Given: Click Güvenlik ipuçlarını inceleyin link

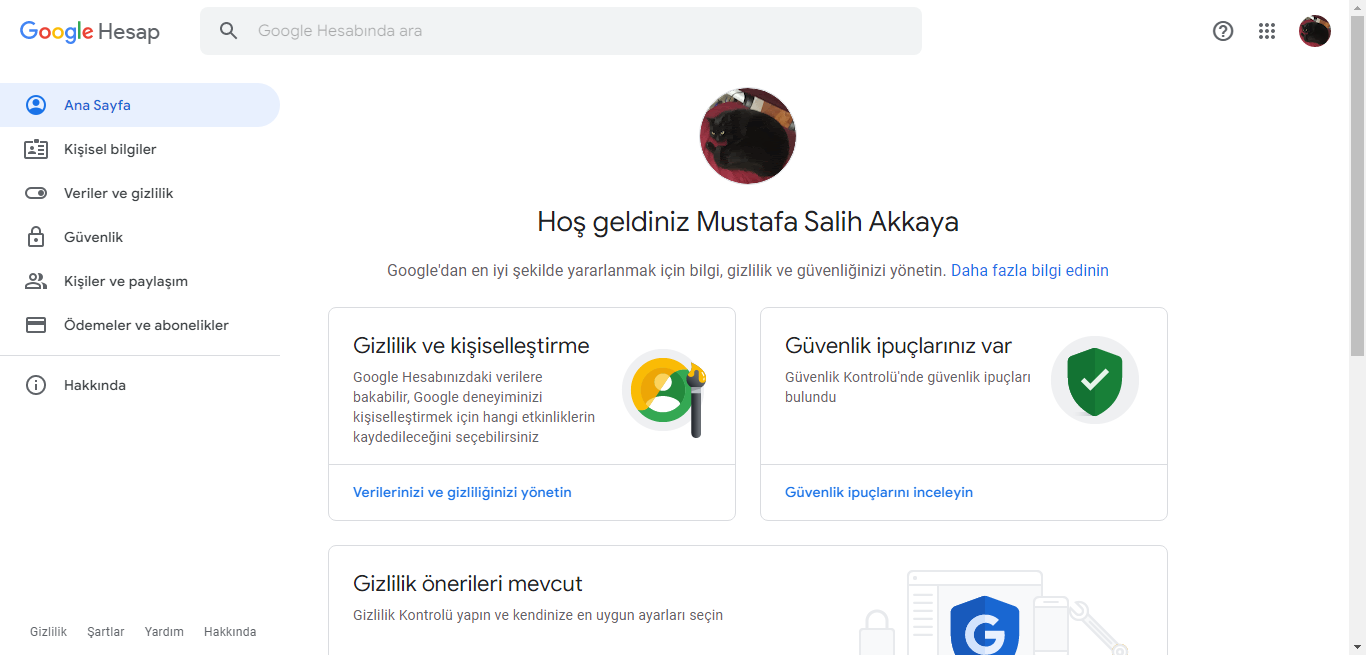Looking at the screenshot, I should 879,492.
